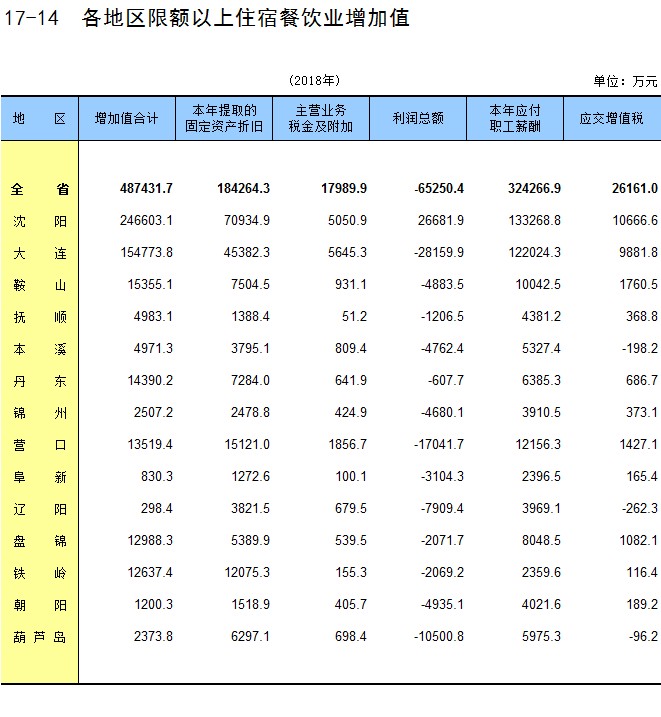
Task: Select the 利润总额 column header
Action: 418,118
